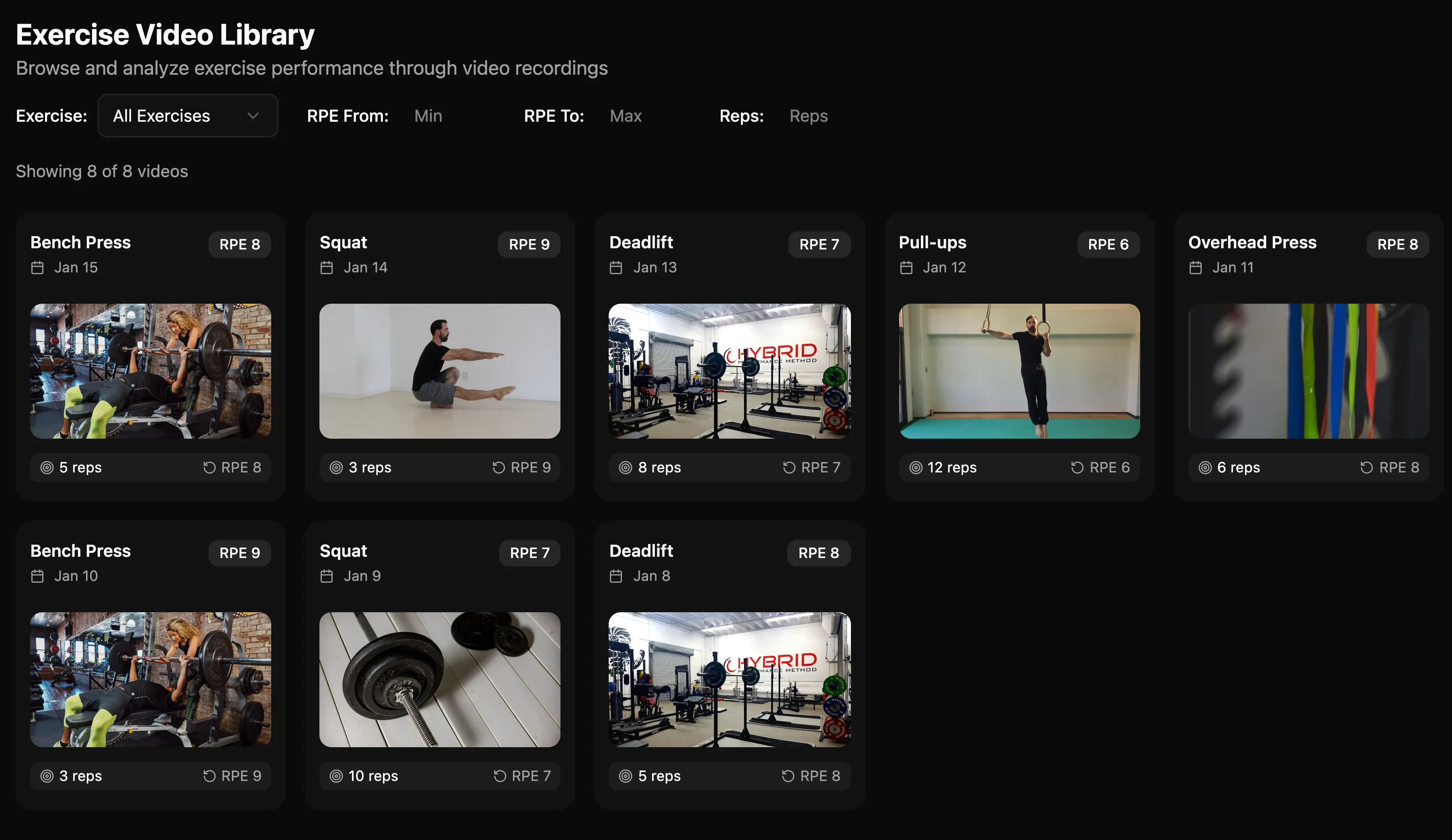Click rotate icon next to bottom RPE 9
Screen dimensions: 1452x840
click(x=209, y=776)
